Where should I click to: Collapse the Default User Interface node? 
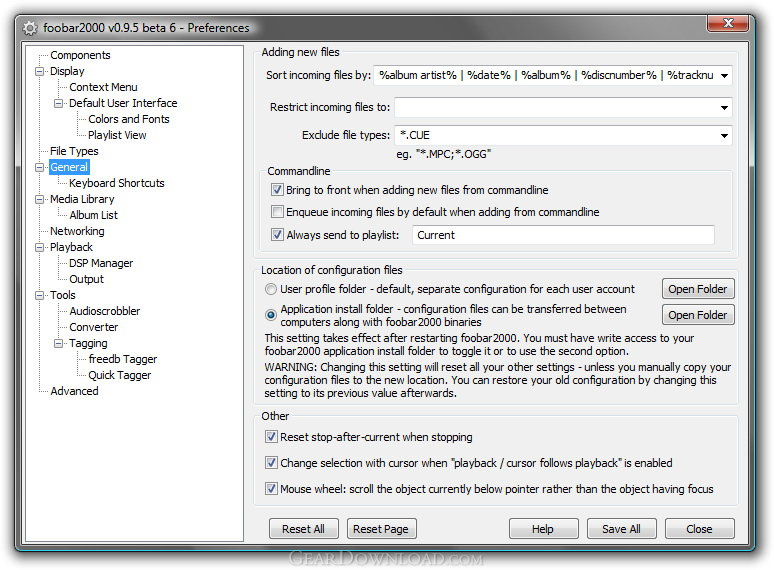(58, 104)
